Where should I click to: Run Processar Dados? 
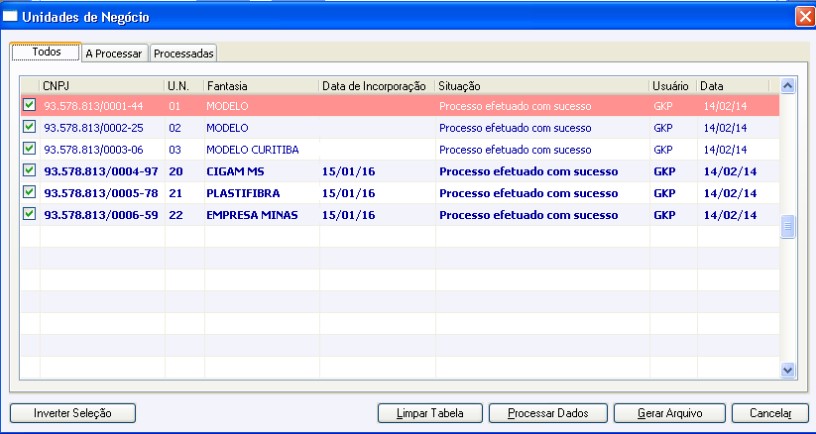tap(548, 413)
